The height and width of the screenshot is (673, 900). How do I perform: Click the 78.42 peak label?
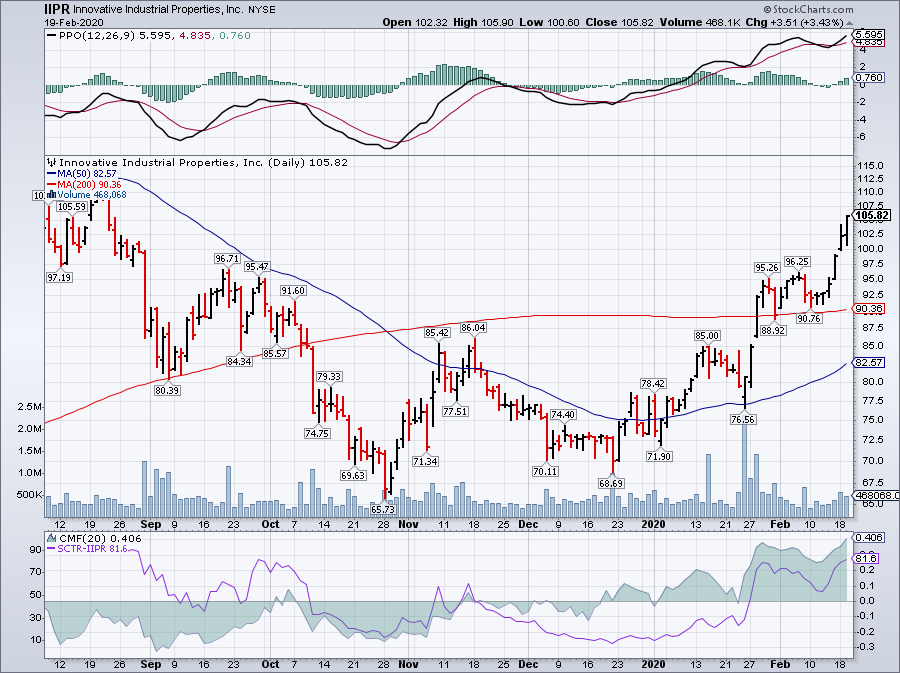click(x=653, y=384)
